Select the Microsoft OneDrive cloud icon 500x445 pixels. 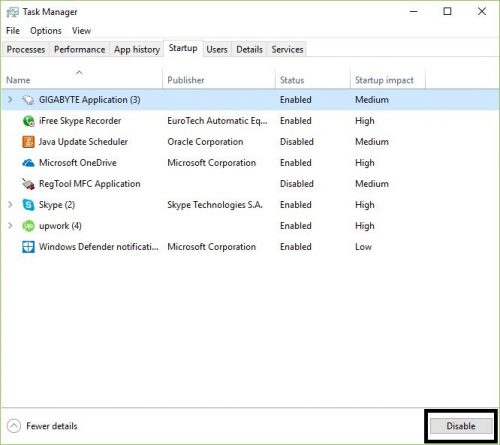point(28,163)
